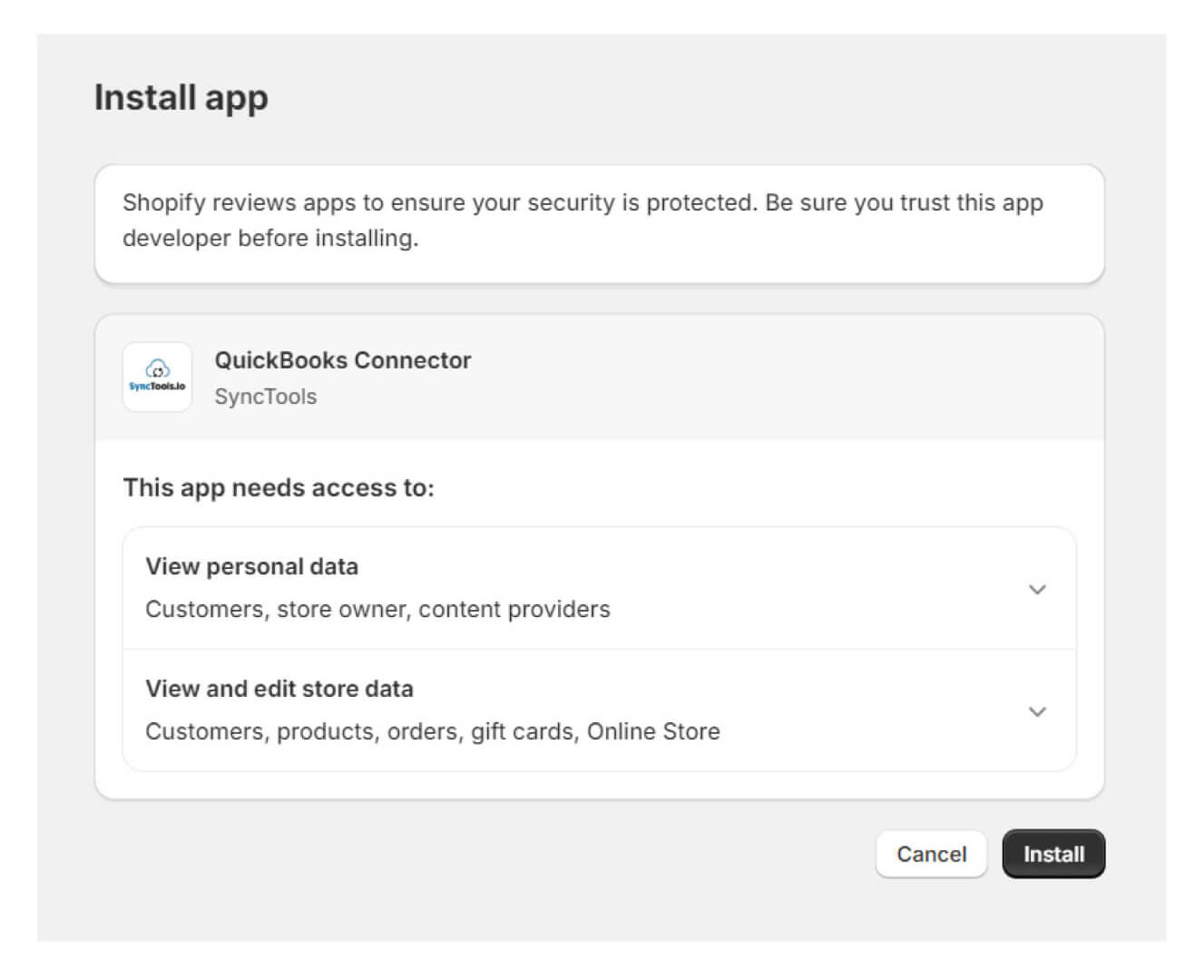Click 'Customers, products, orders, gift cards' text
This screenshot has height=980, width=1204.
pos(360,731)
